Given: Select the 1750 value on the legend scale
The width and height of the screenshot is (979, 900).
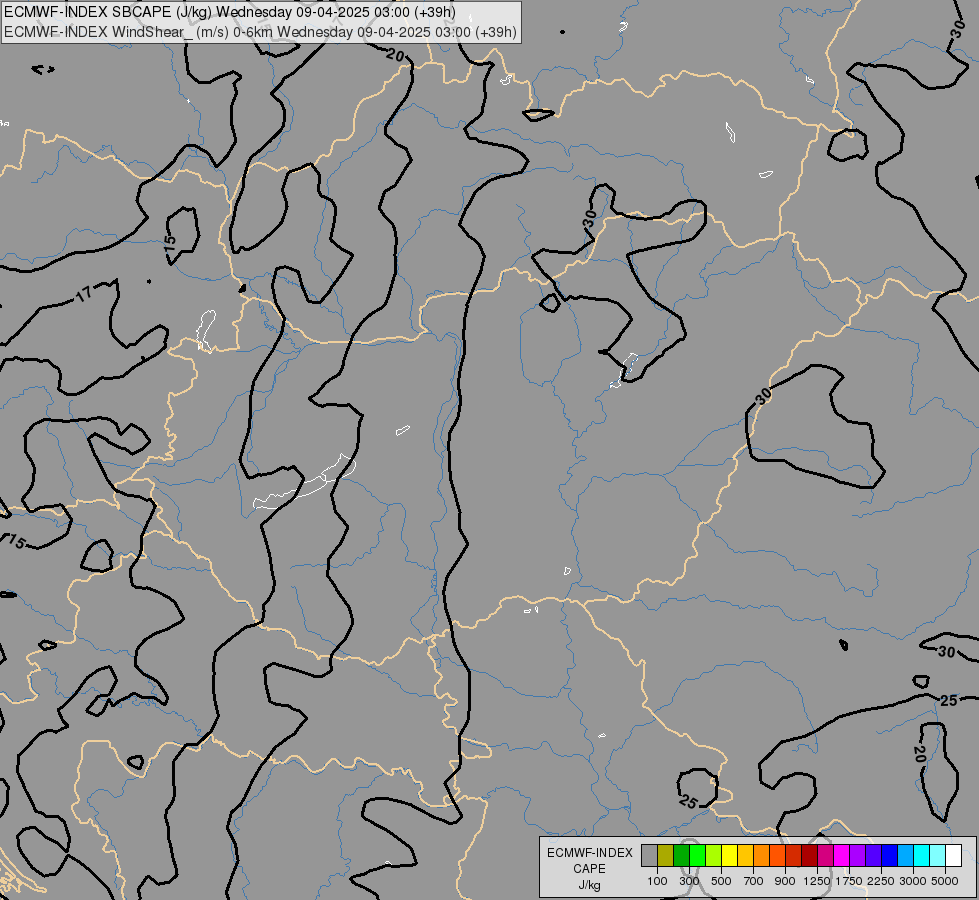Looking at the screenshot, I should tap(849, 881).
